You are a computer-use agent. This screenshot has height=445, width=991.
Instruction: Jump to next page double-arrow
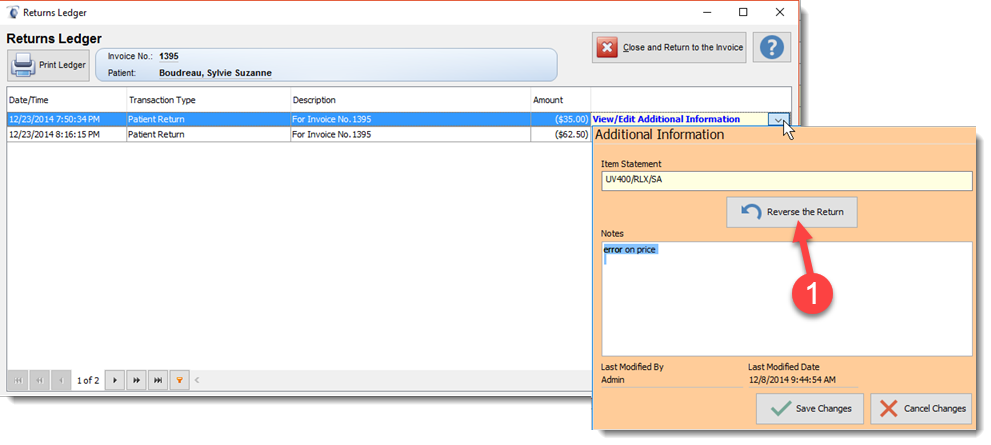tap(136, 380)
